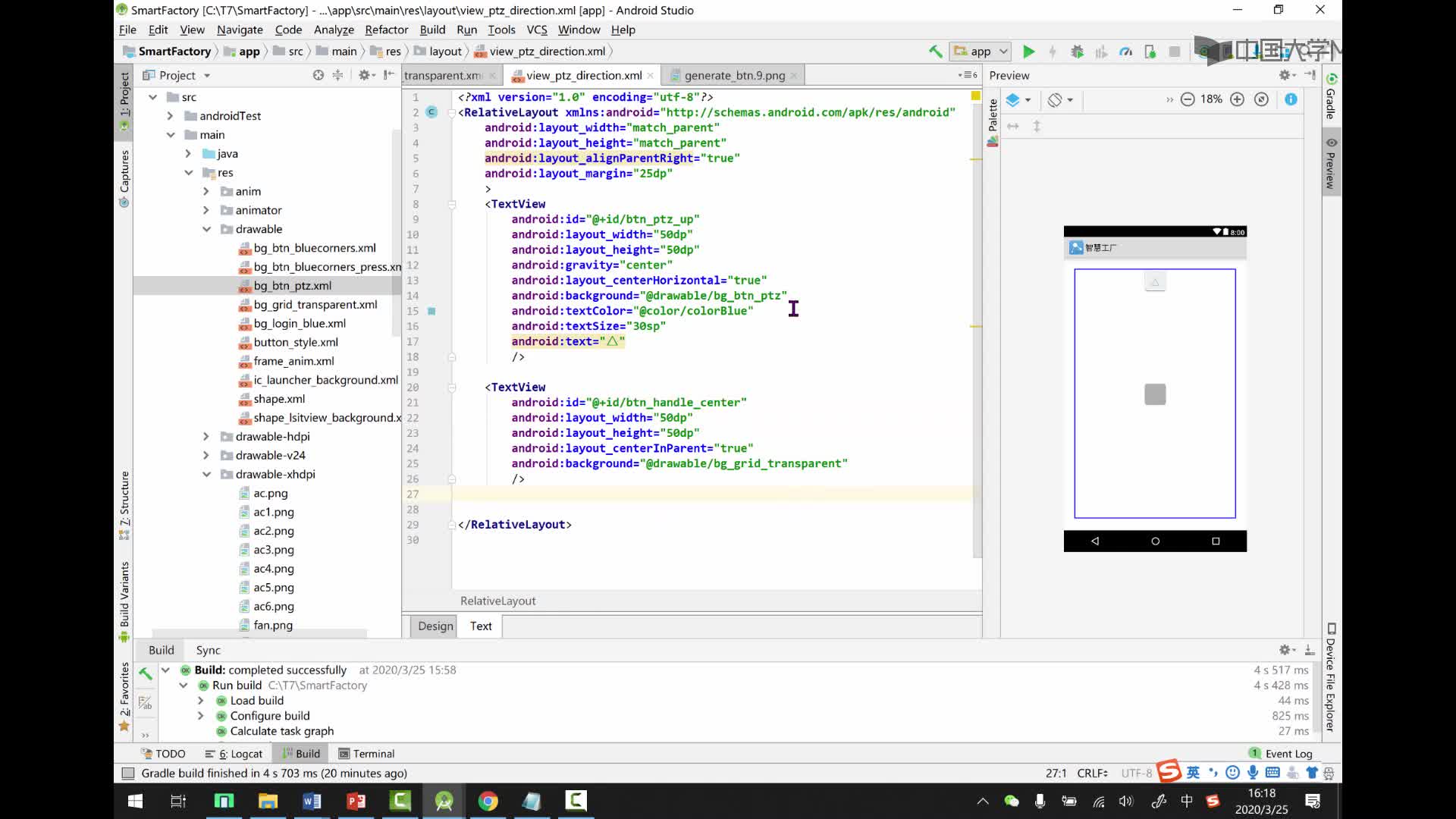
Task: Click the green hammer Make Project icon
Action: pyautogui.click(x=935, y=52)
